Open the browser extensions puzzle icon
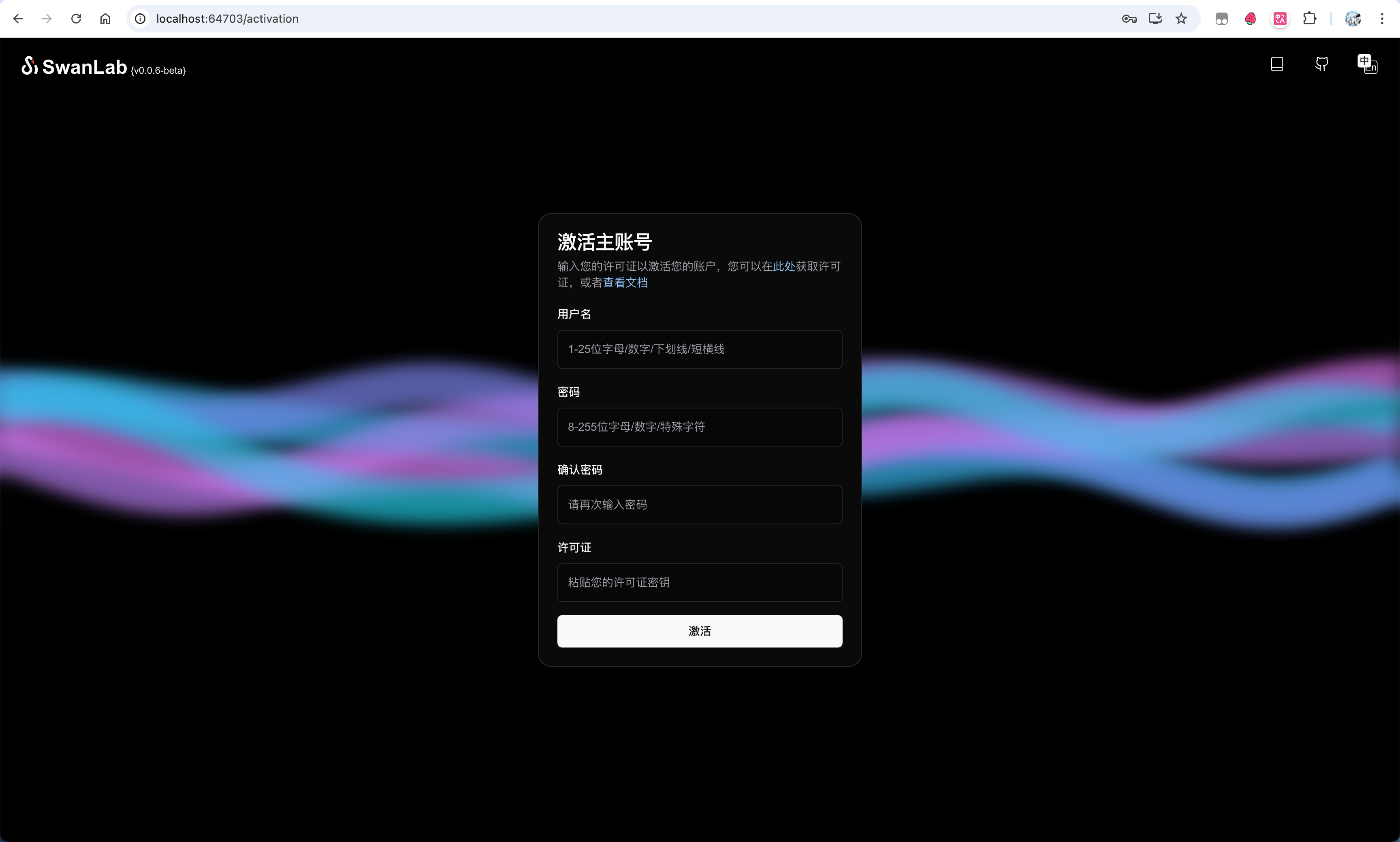The image size is (1400, 842). [x=1309, y=19]
